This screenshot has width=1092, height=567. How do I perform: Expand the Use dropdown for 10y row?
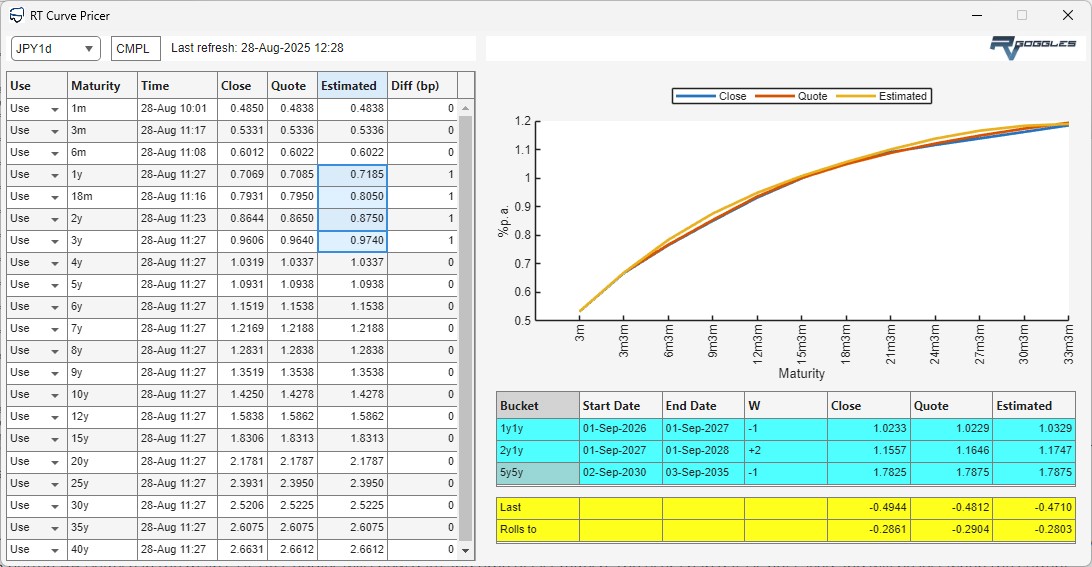tap(54, 395)
